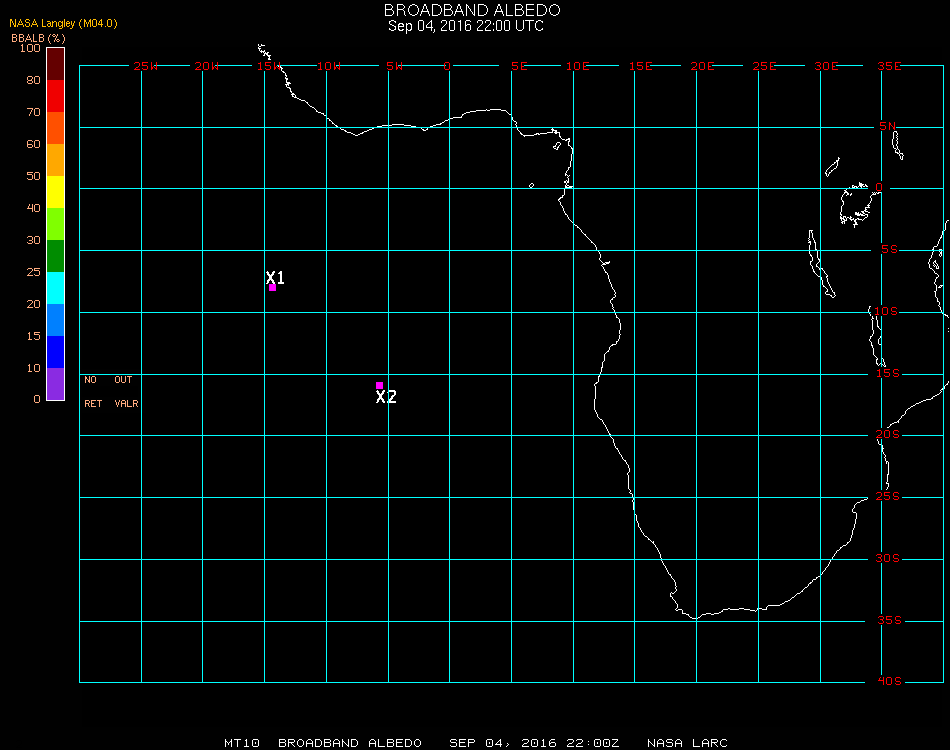
Task: Click the BROADBAND ALBEDO title text
Action: click(x=472, y=10)
